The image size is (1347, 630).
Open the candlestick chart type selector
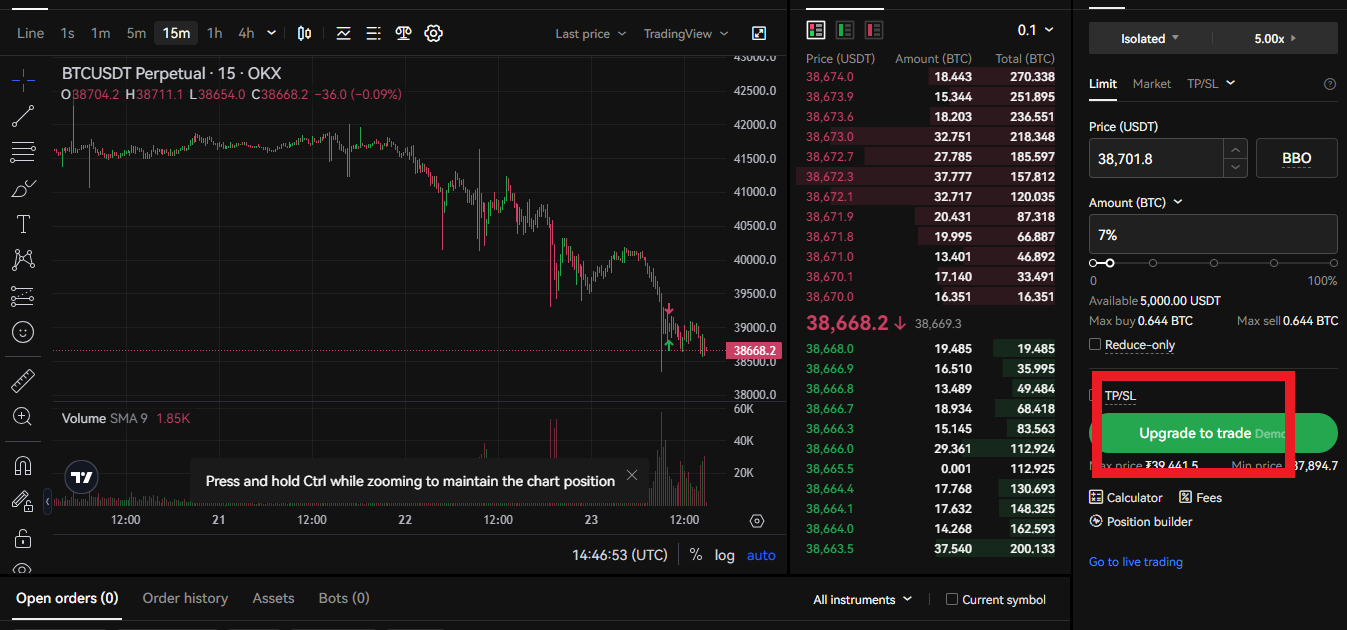(305, 33)
